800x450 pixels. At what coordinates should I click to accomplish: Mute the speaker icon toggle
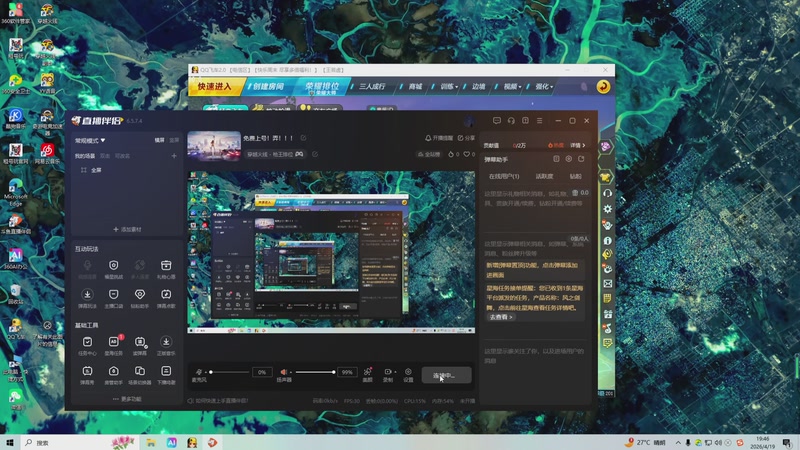(284, 372)
